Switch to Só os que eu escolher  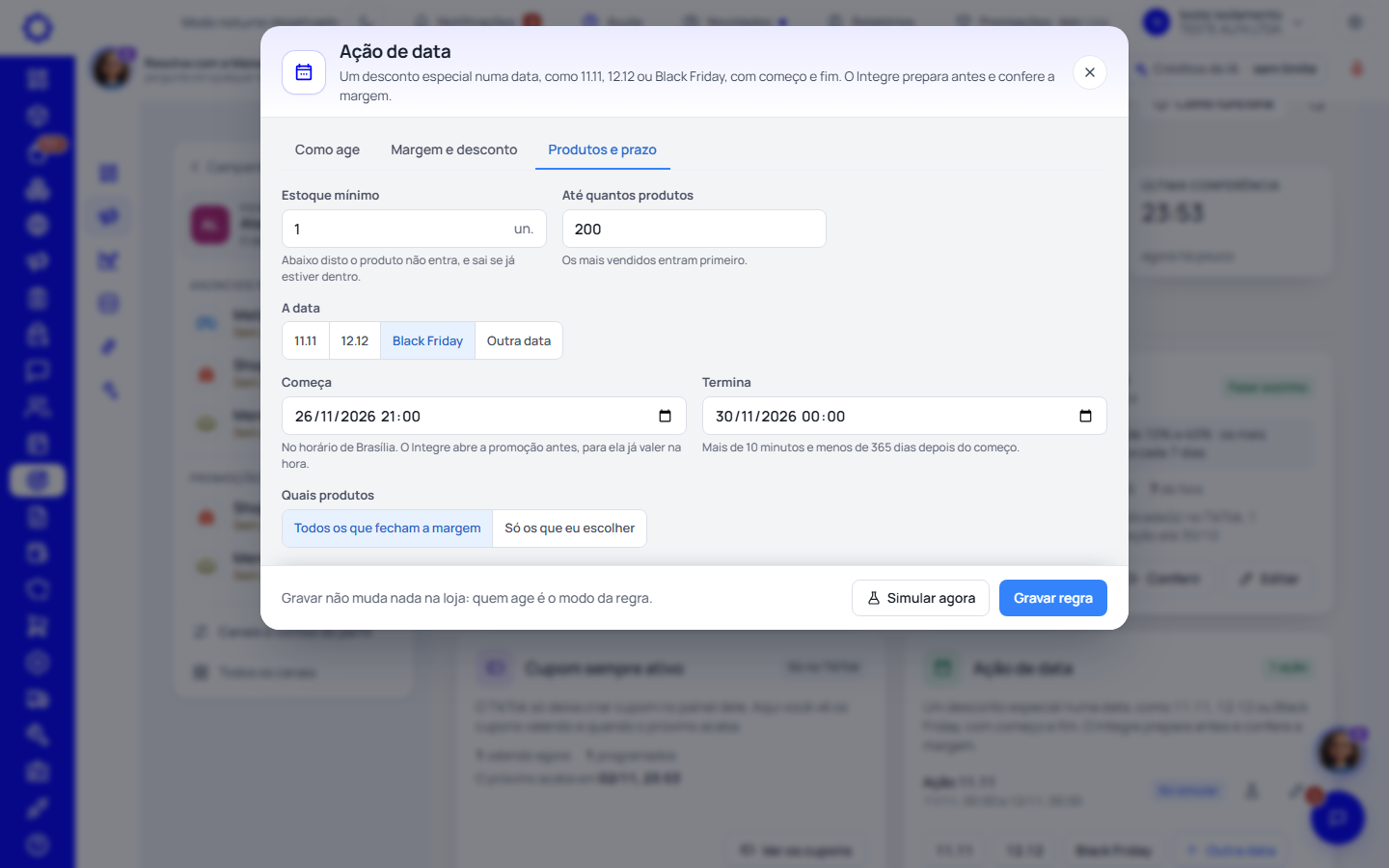[570, 529]
